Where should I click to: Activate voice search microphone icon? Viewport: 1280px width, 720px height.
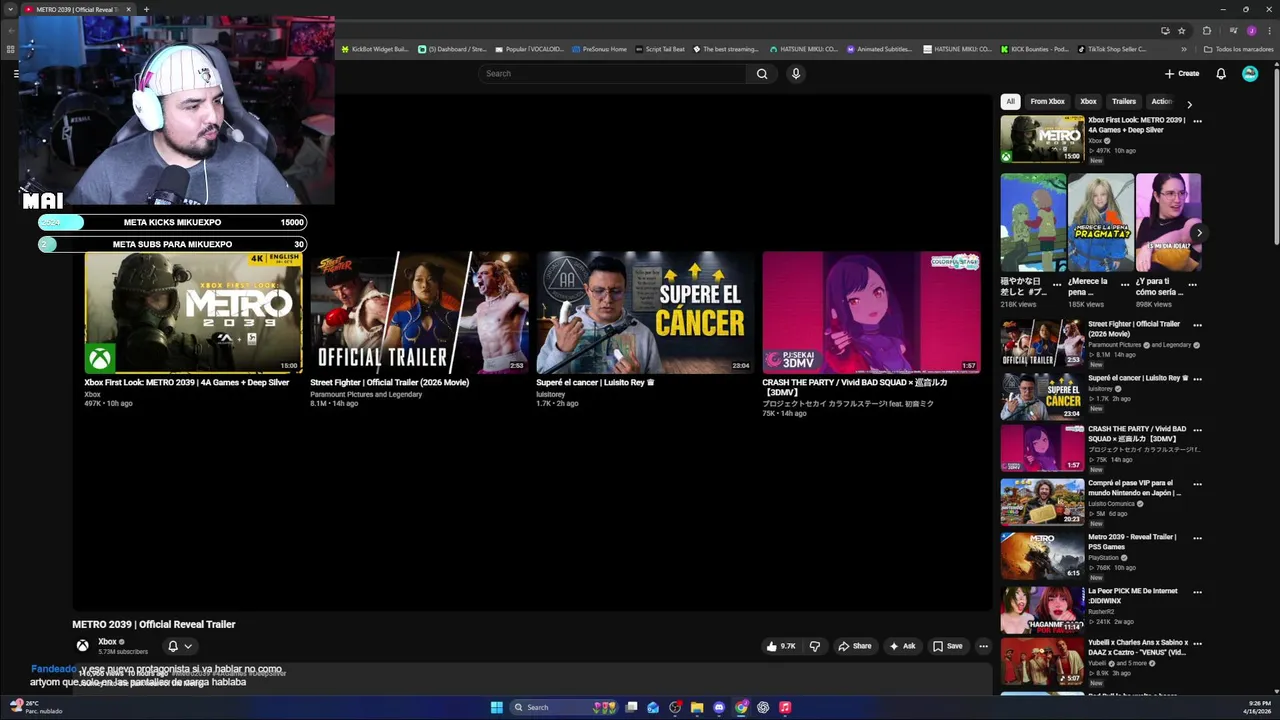tap(796, 73)
